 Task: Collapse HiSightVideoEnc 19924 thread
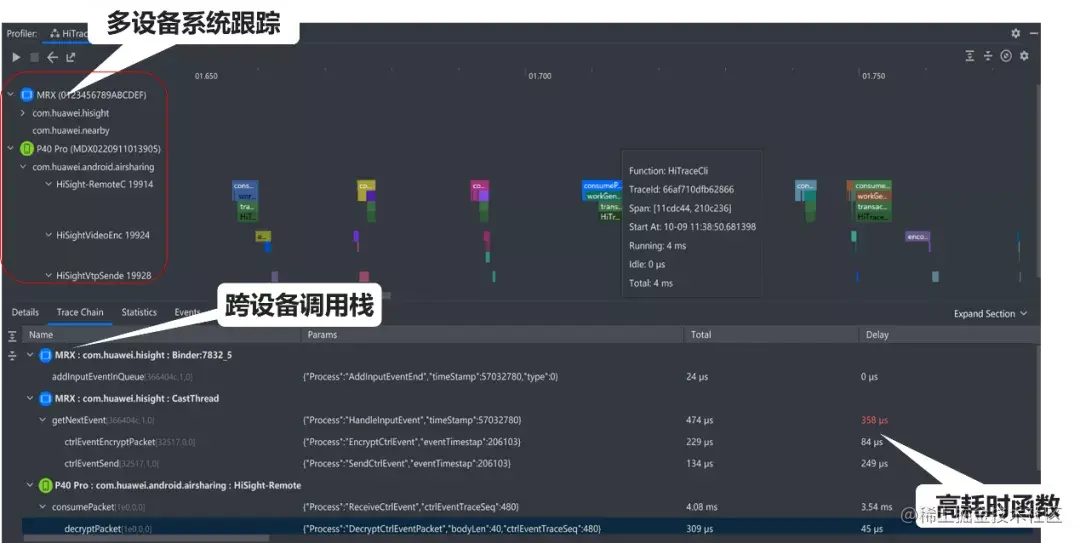pos(48,235)
